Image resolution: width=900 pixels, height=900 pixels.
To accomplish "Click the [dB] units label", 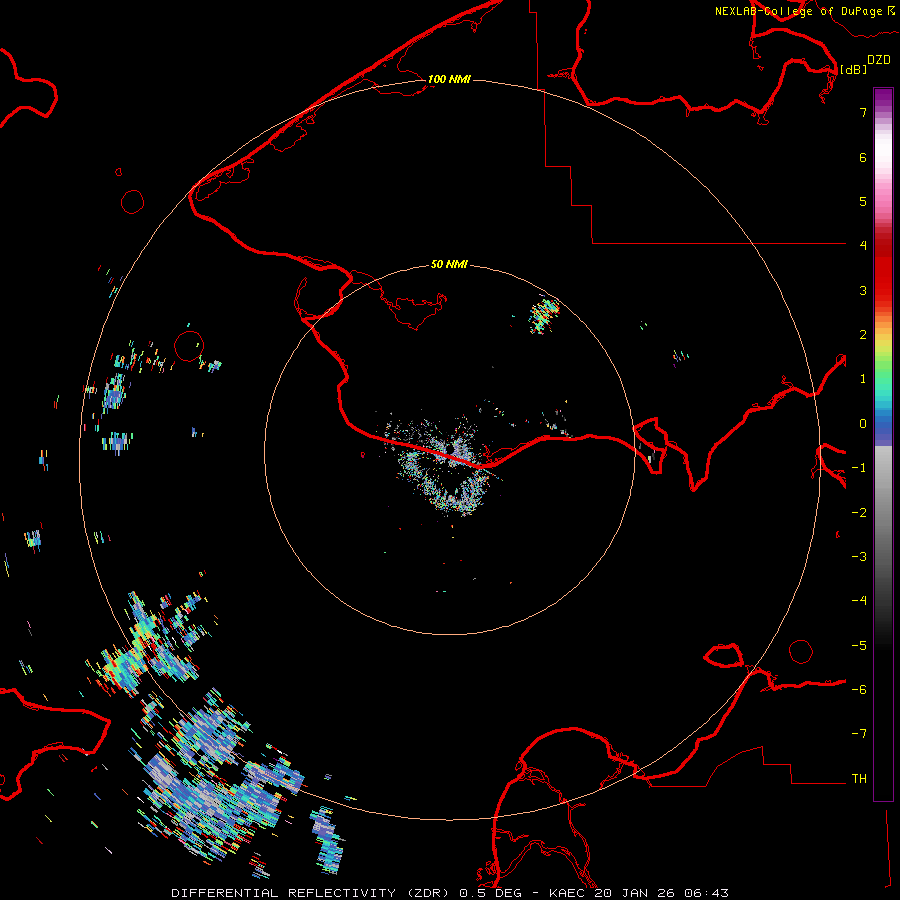I will [853, 69].
